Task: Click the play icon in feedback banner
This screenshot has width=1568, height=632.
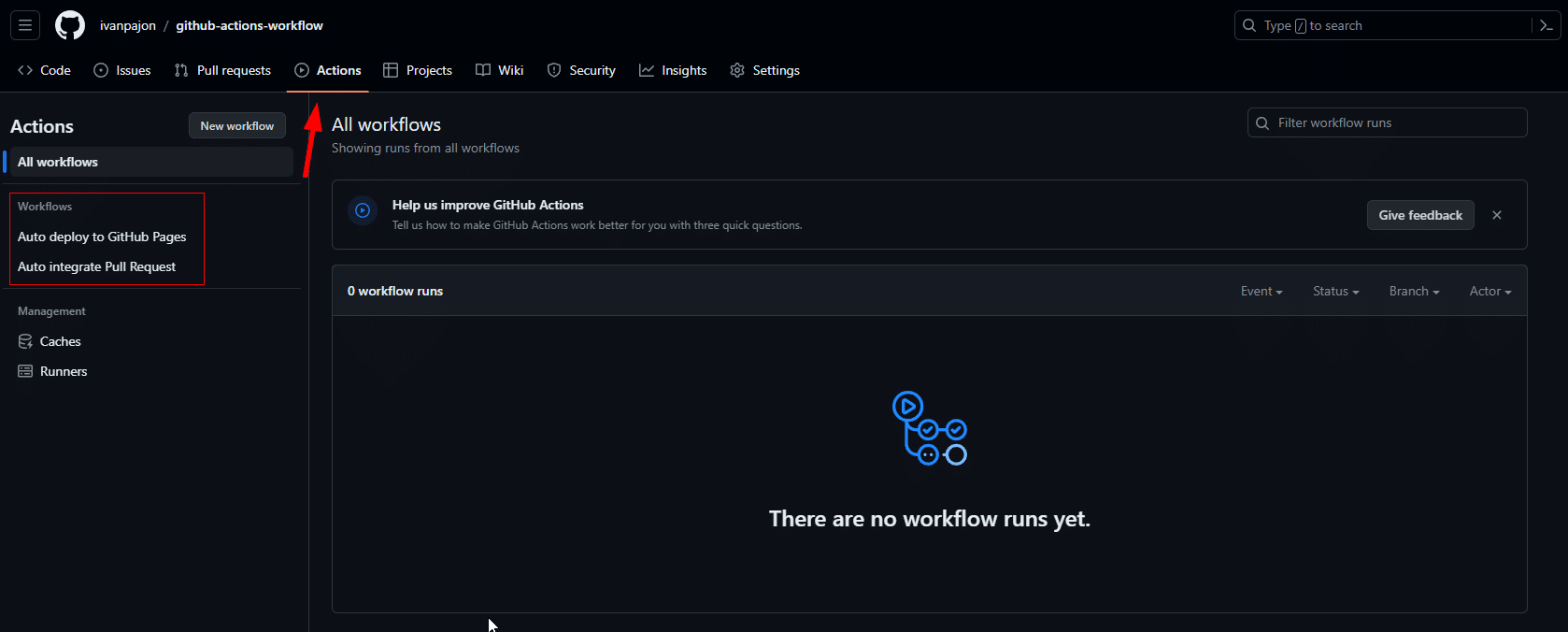Action: [363, 210]
